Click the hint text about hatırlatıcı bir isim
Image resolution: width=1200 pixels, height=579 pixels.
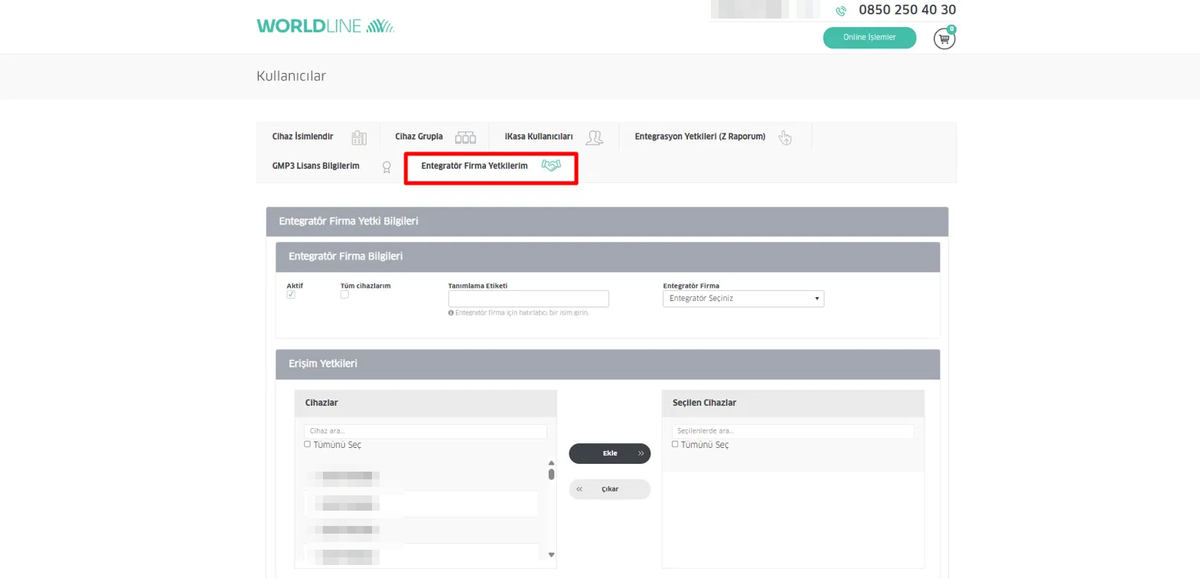(522, 313)
